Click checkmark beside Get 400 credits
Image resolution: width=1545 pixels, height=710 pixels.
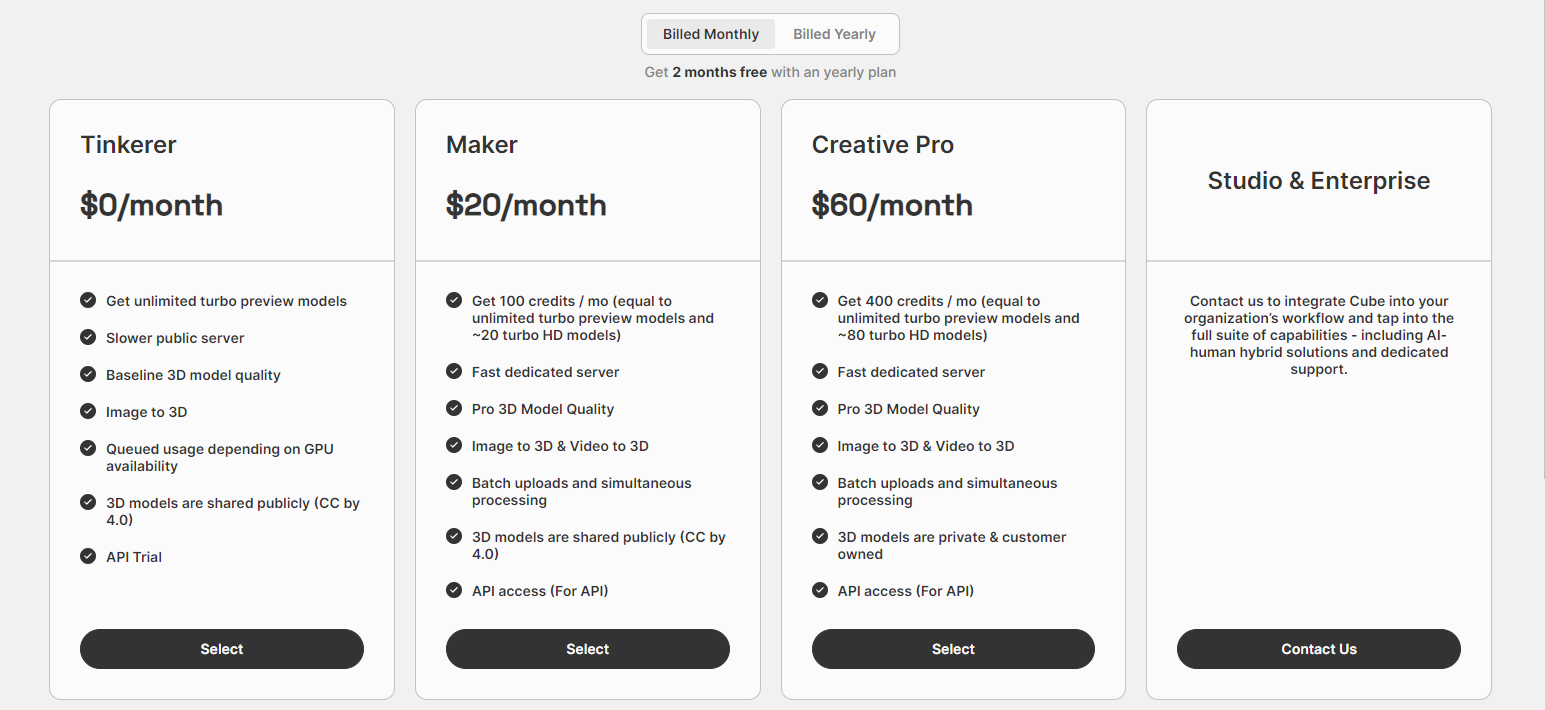coord(820,300)
